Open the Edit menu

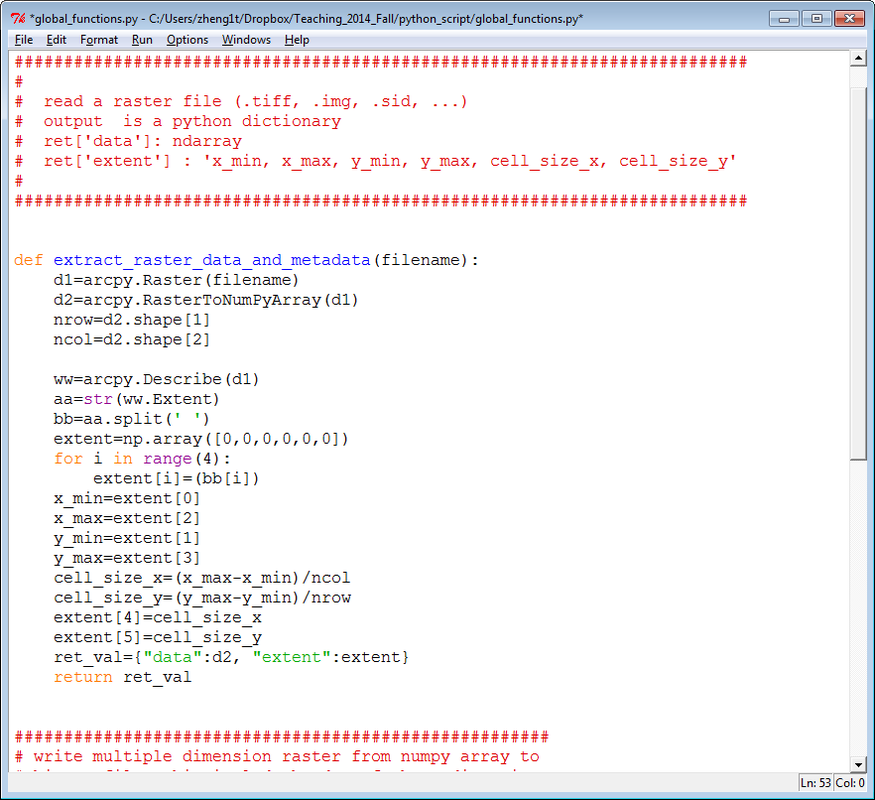coord(56,40)
